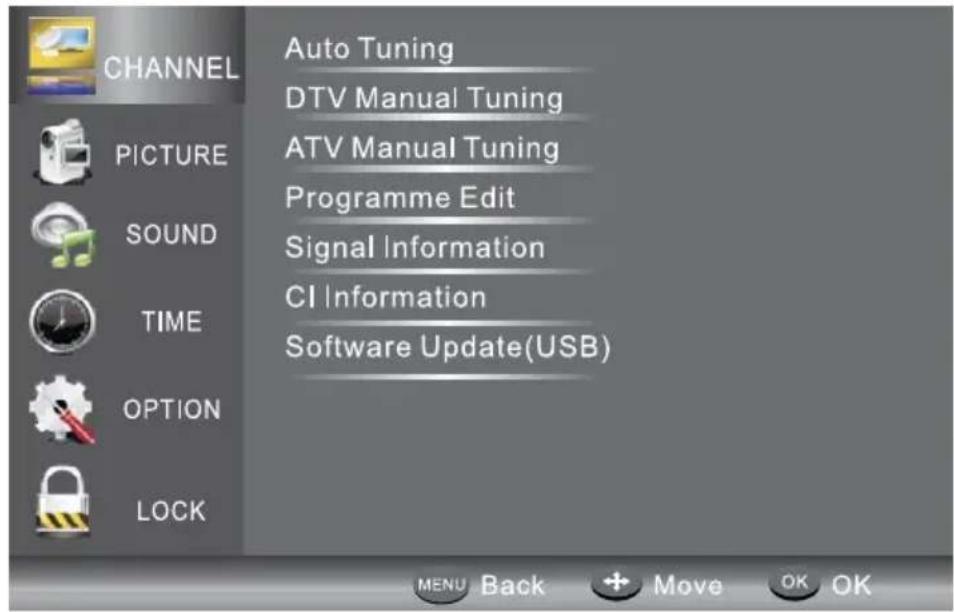Click the round OK button icon
This screenshot has width=954, height=612.
(x=794, y=583)
